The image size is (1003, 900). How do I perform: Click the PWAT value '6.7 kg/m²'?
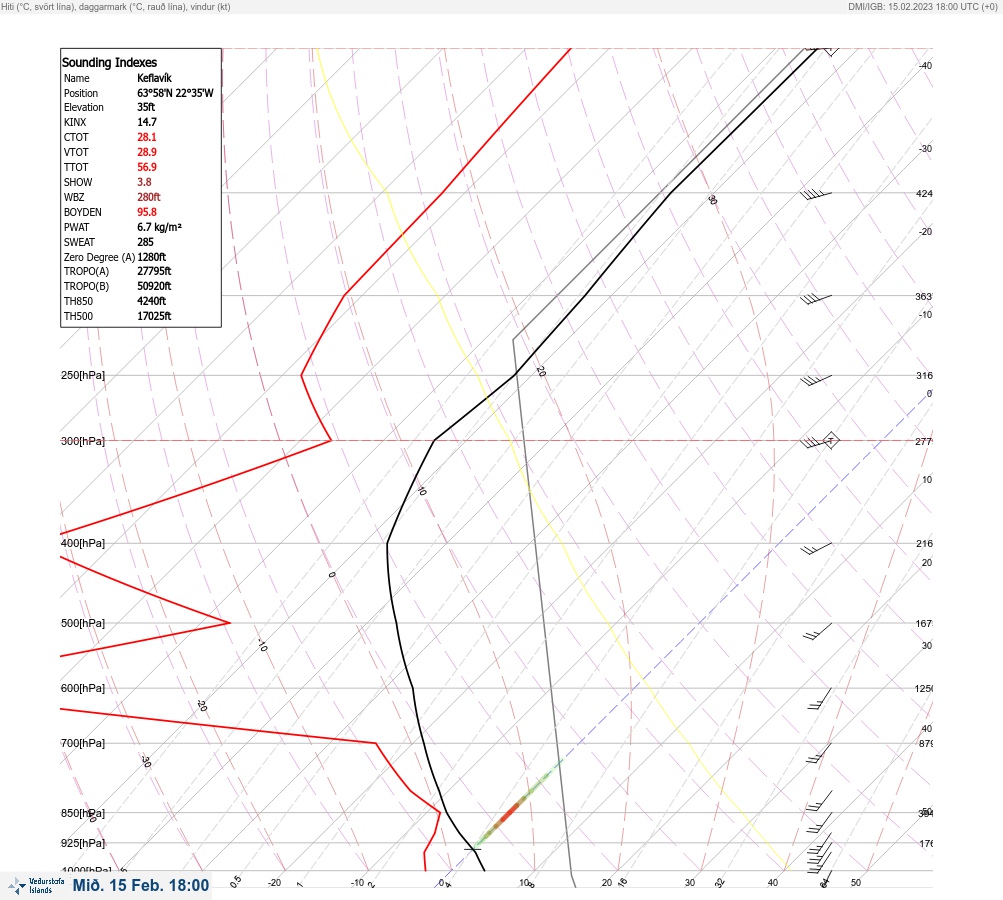tap(159, 227)
